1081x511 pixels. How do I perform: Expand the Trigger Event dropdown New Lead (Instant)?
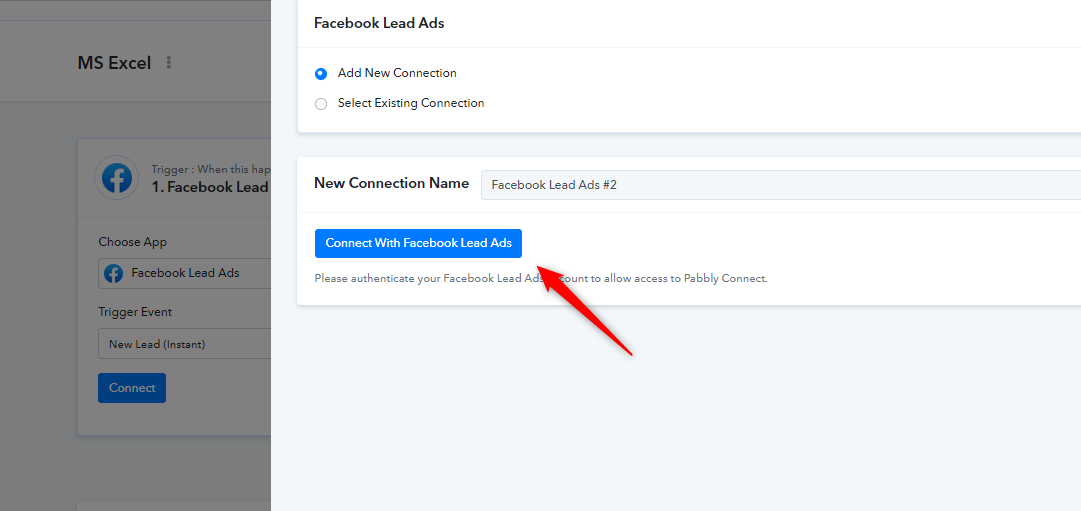[x=185, y=343]
